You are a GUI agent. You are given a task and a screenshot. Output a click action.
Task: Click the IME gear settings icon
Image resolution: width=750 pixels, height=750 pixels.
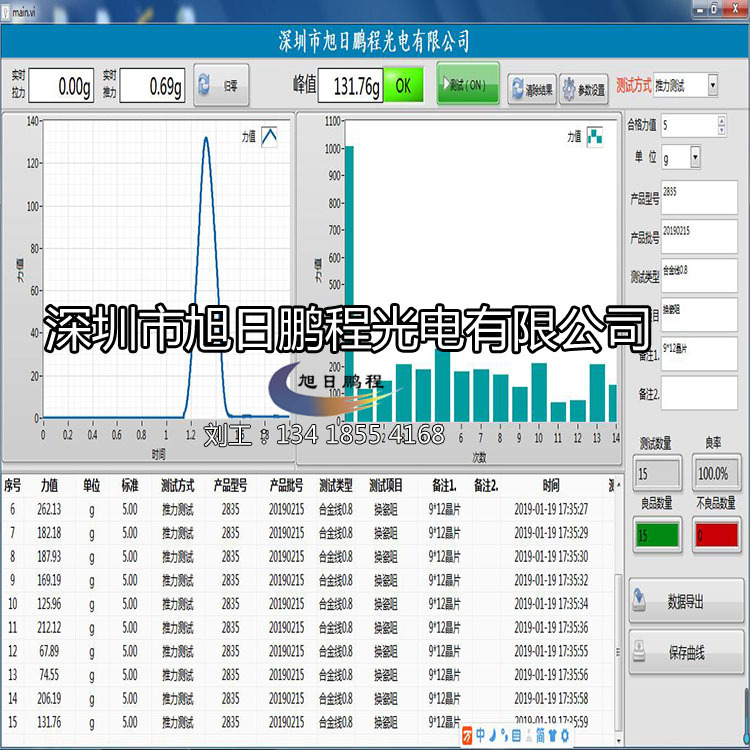[x=564, y=735]
